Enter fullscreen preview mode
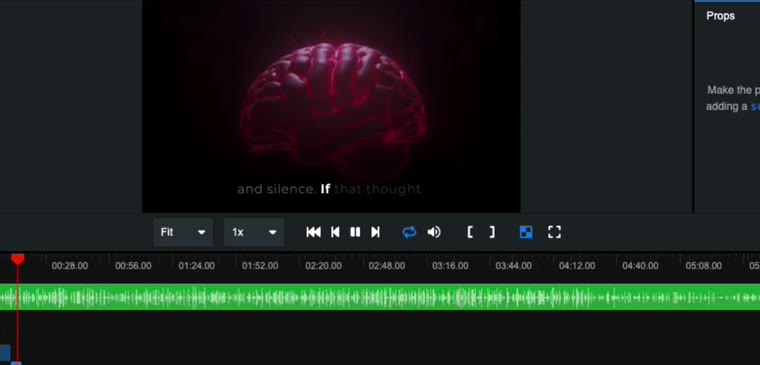This screenshot has width=760, height=365. point(554,232)
